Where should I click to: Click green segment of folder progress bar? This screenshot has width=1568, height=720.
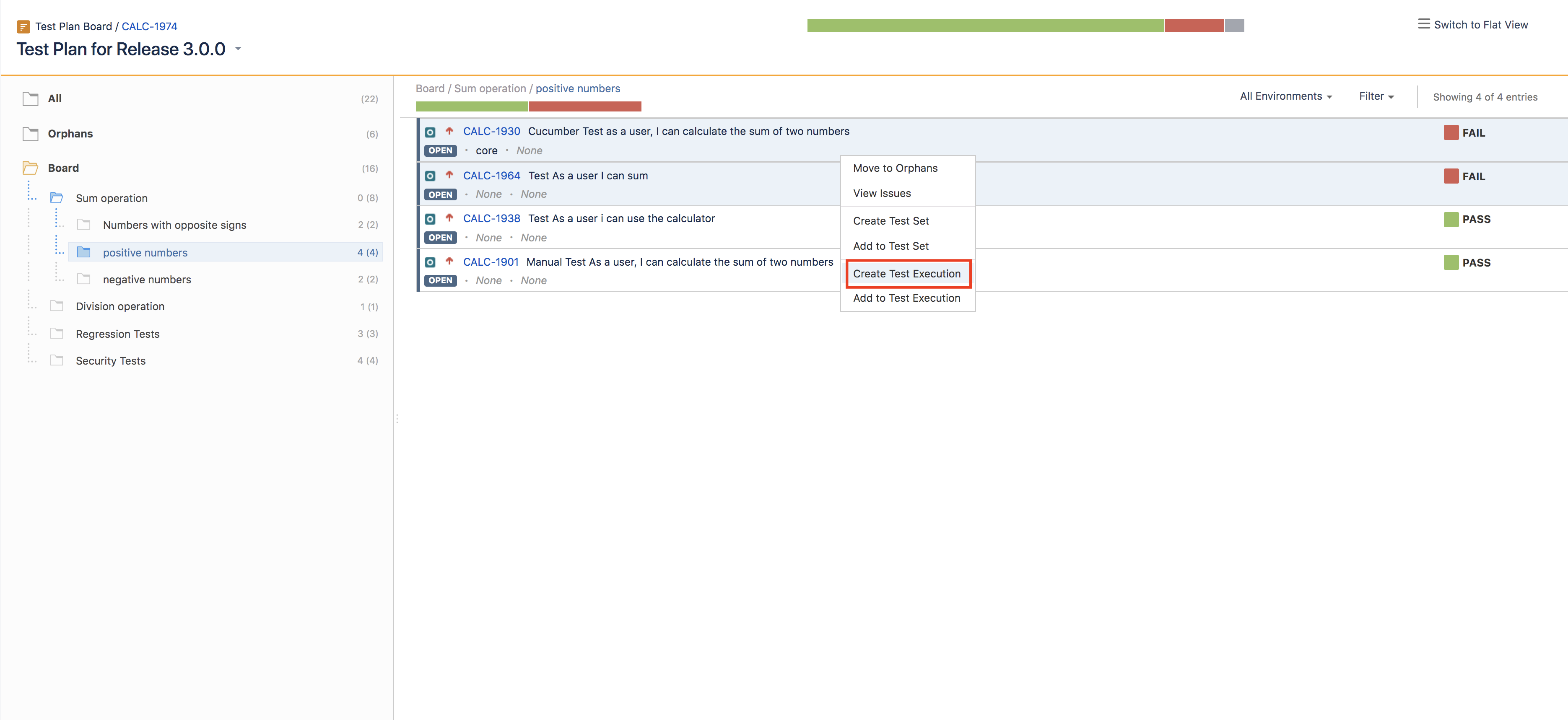[x=472, y=106]
